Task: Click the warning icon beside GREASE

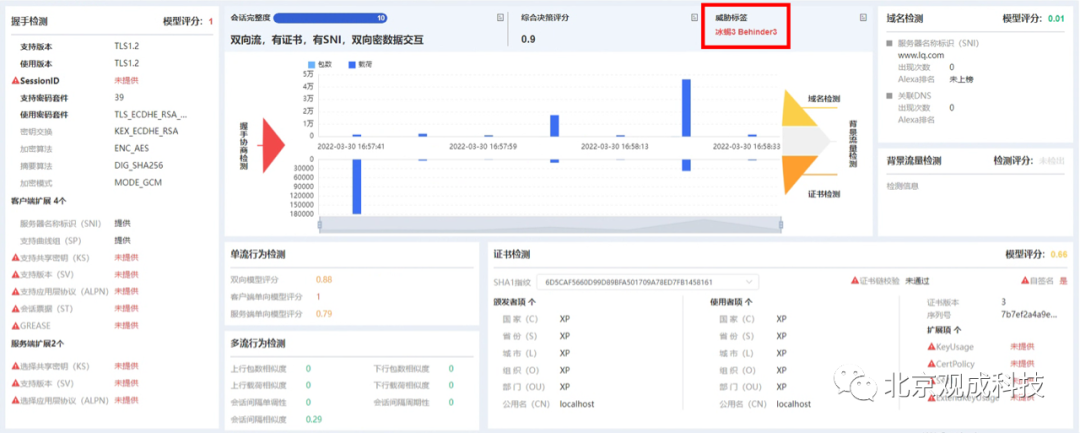Action: [16, 326]
